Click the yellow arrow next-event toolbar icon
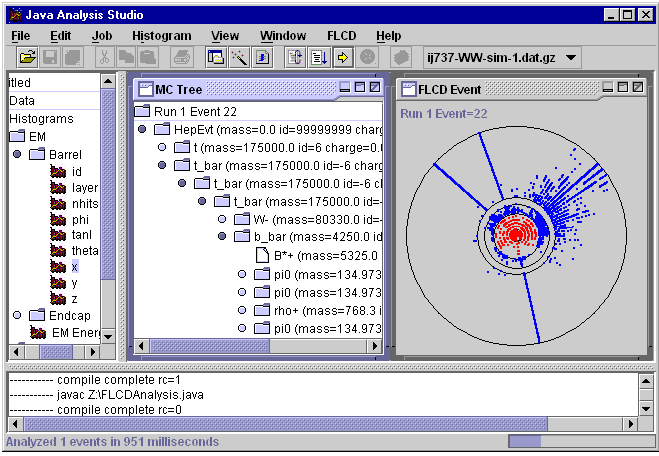659x456 pixels. (343, 58)
